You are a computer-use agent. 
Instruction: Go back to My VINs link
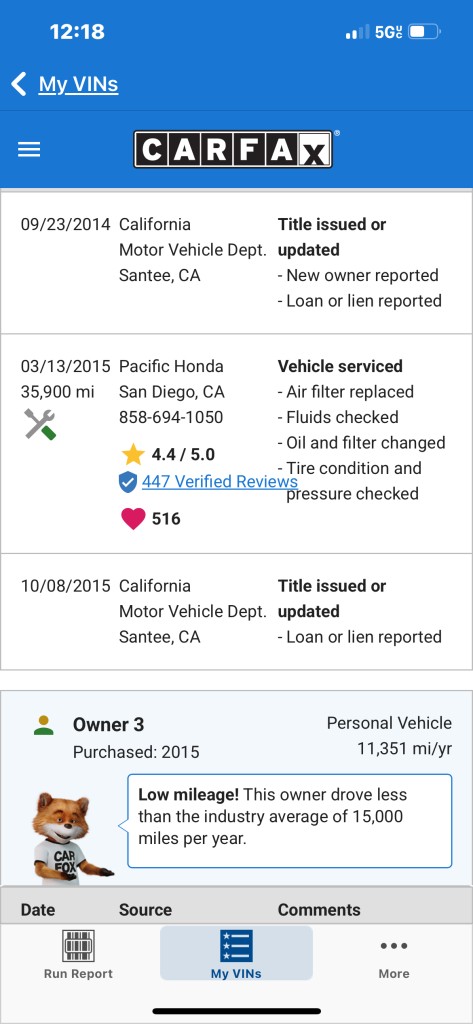click(x=78, y=84)
